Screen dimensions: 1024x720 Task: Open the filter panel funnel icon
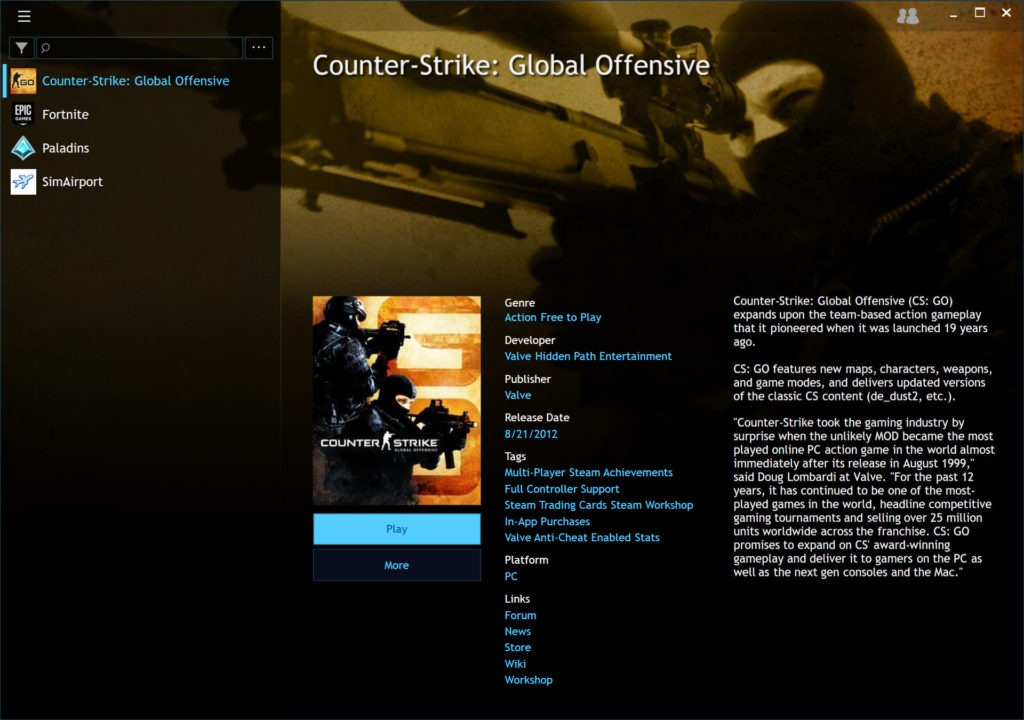tap(22, 48)
